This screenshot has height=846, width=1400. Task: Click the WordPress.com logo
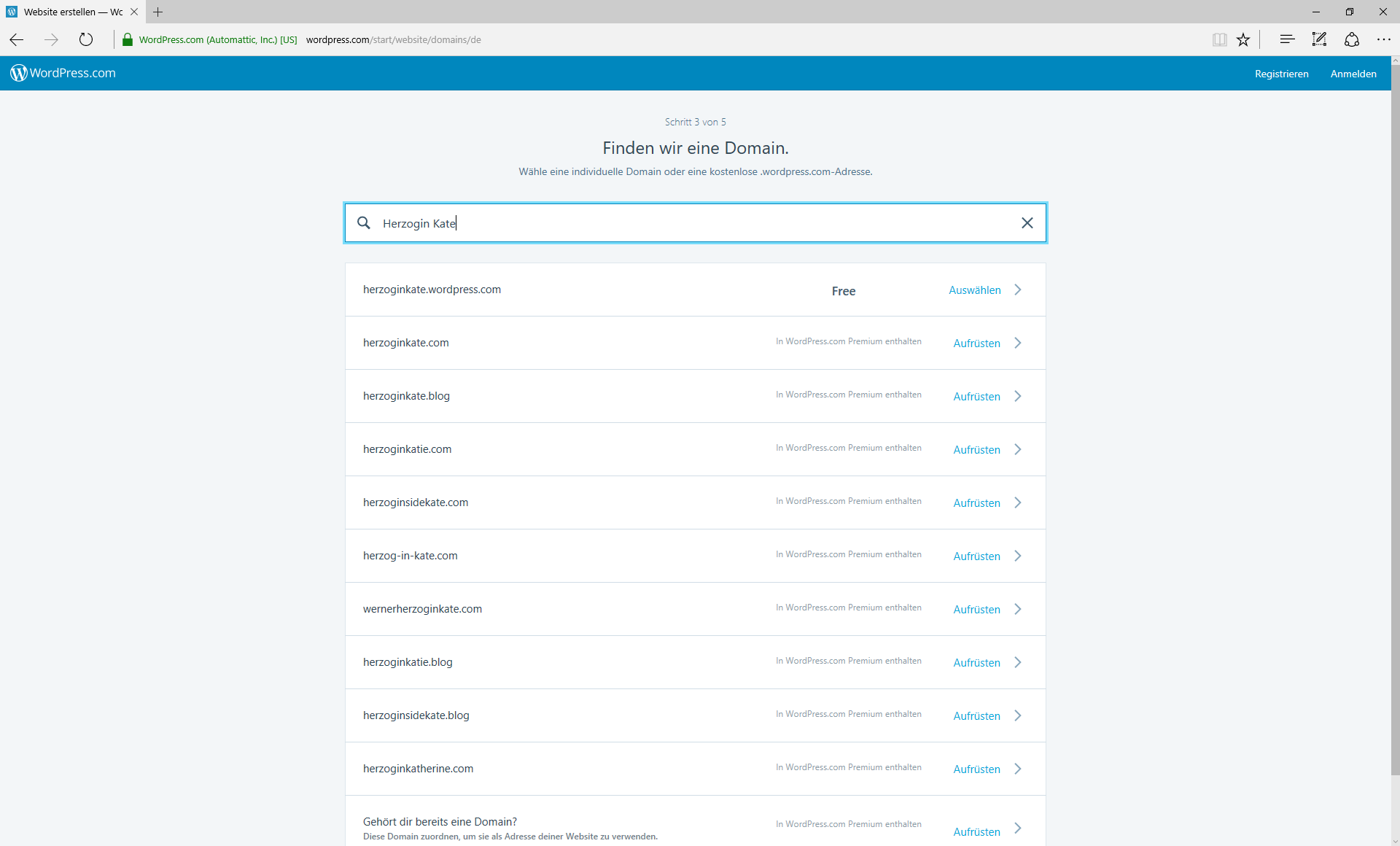coord(63,73)
